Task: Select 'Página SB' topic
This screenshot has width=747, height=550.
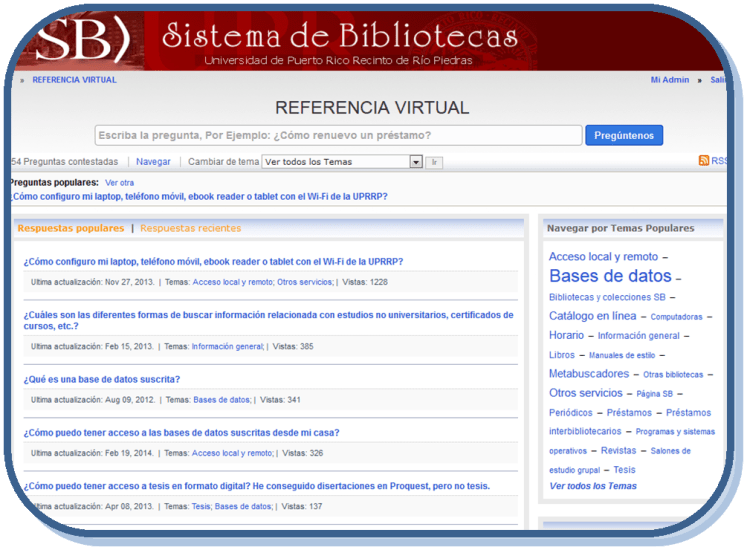Action: (x=655, y=394)
